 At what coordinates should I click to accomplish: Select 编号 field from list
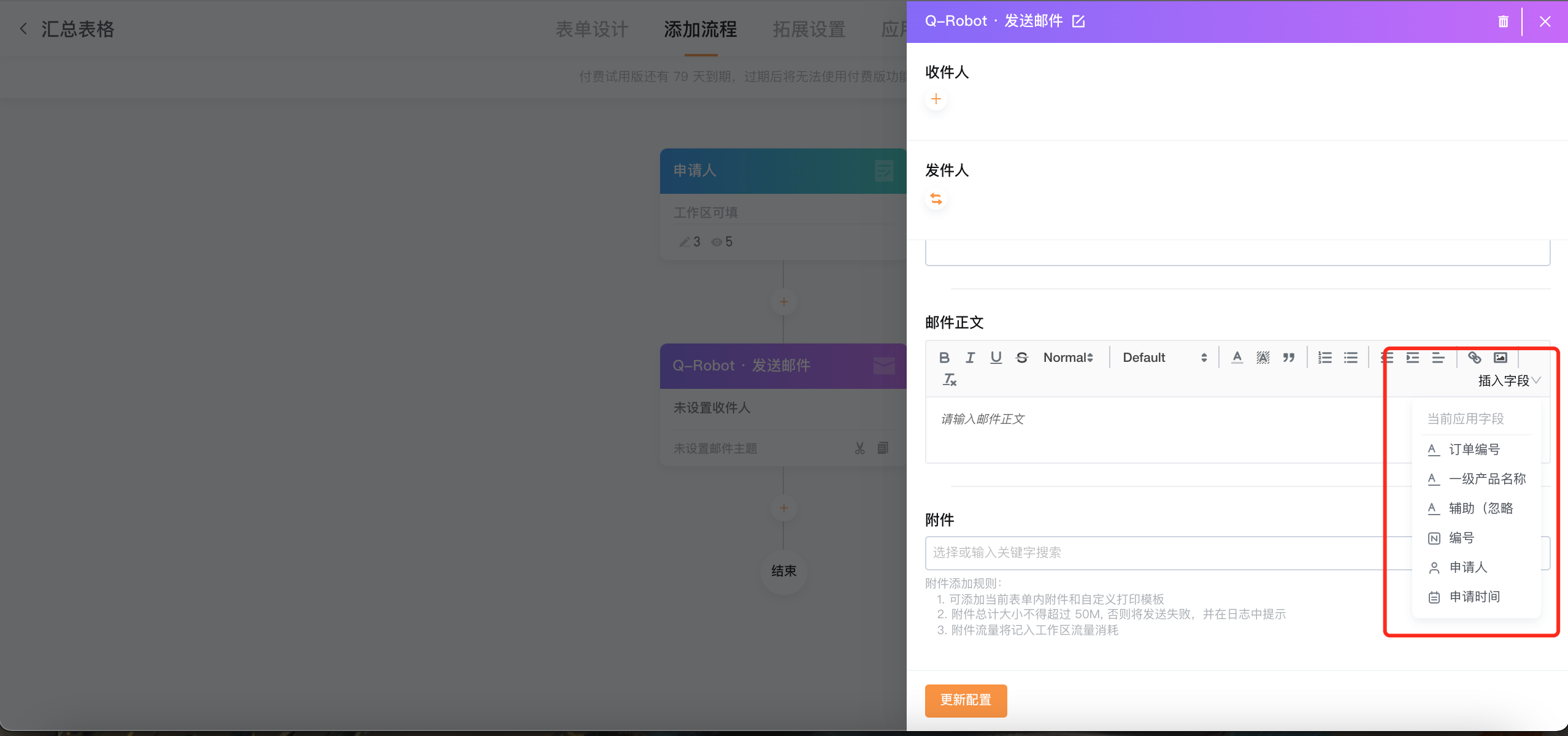pyautogui.click(x=1476, y=538)
